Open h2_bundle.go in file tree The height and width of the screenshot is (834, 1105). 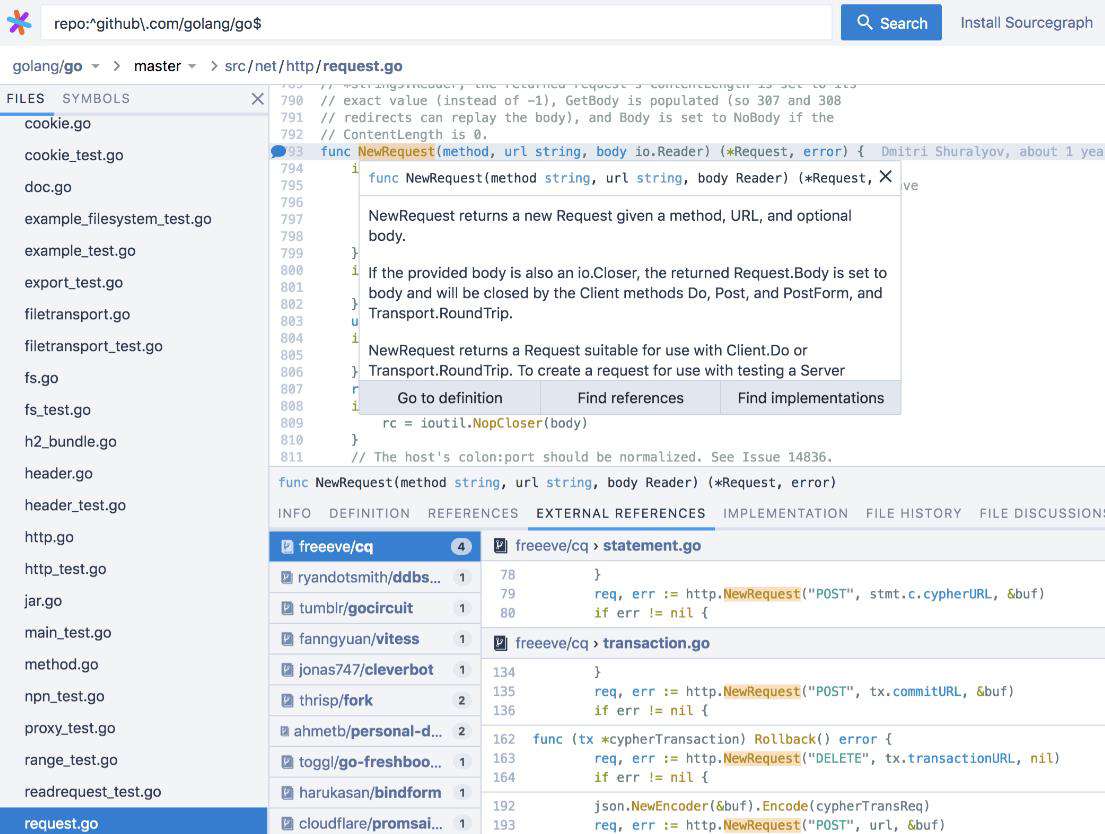[x=70, y=441]
